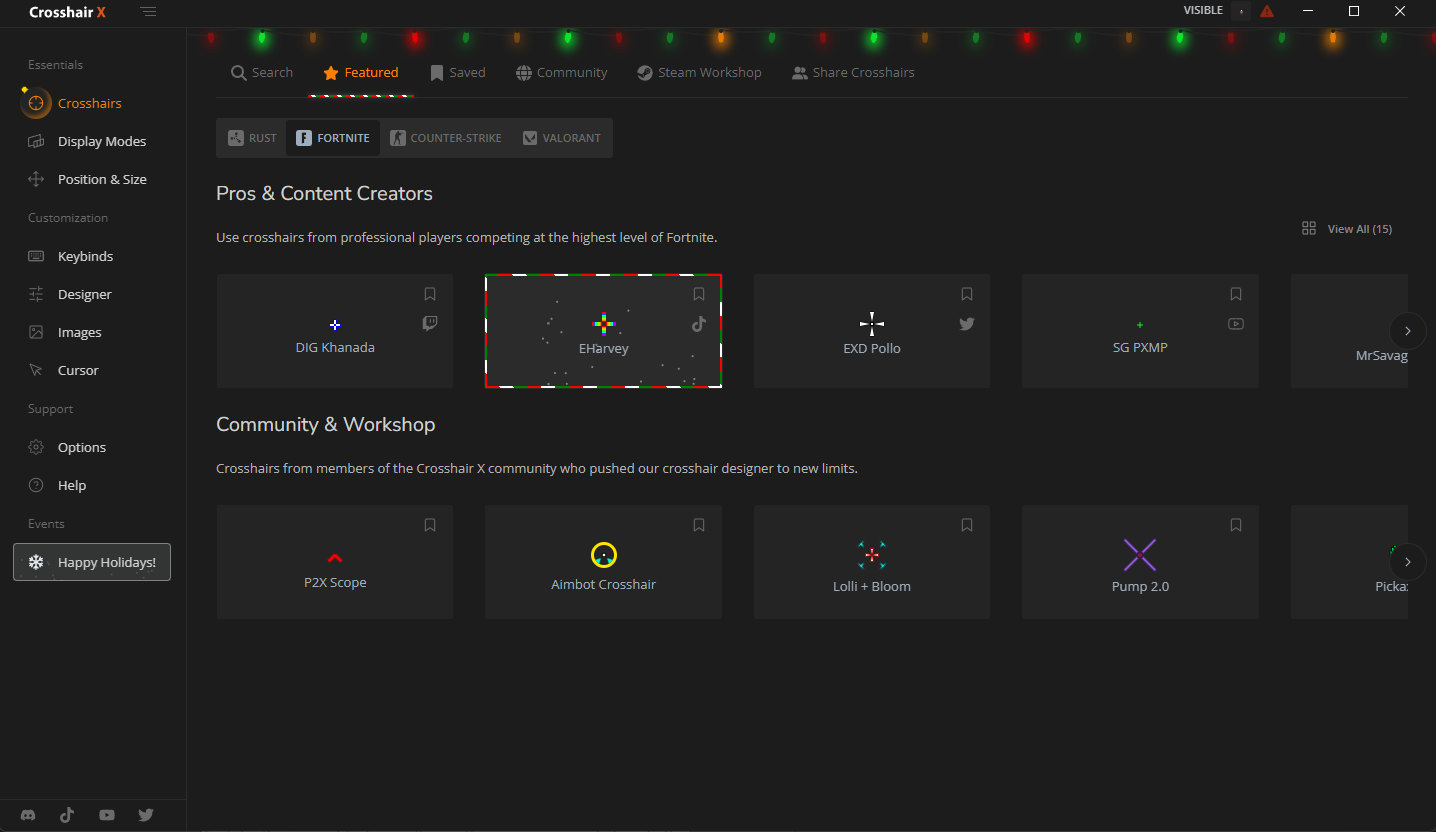Click the YouTube icon in sidebar footer

(107, 815)
